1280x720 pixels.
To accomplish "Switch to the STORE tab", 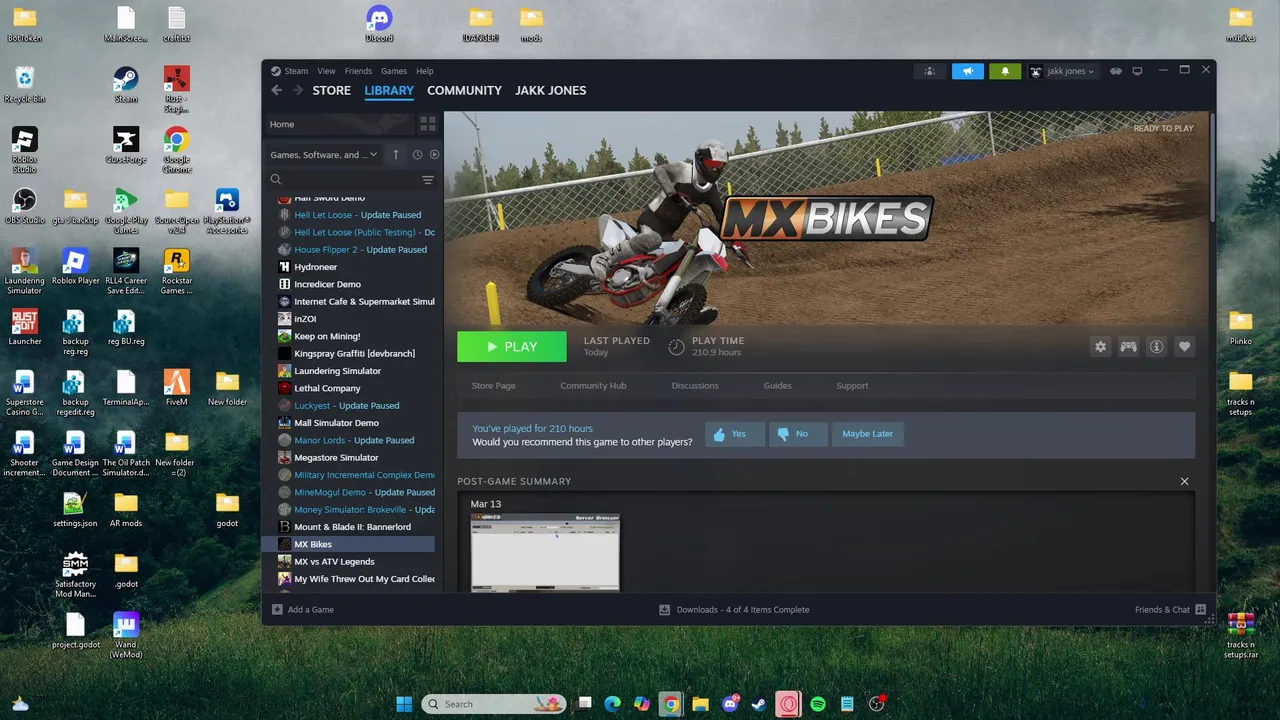I will point(332,90).
